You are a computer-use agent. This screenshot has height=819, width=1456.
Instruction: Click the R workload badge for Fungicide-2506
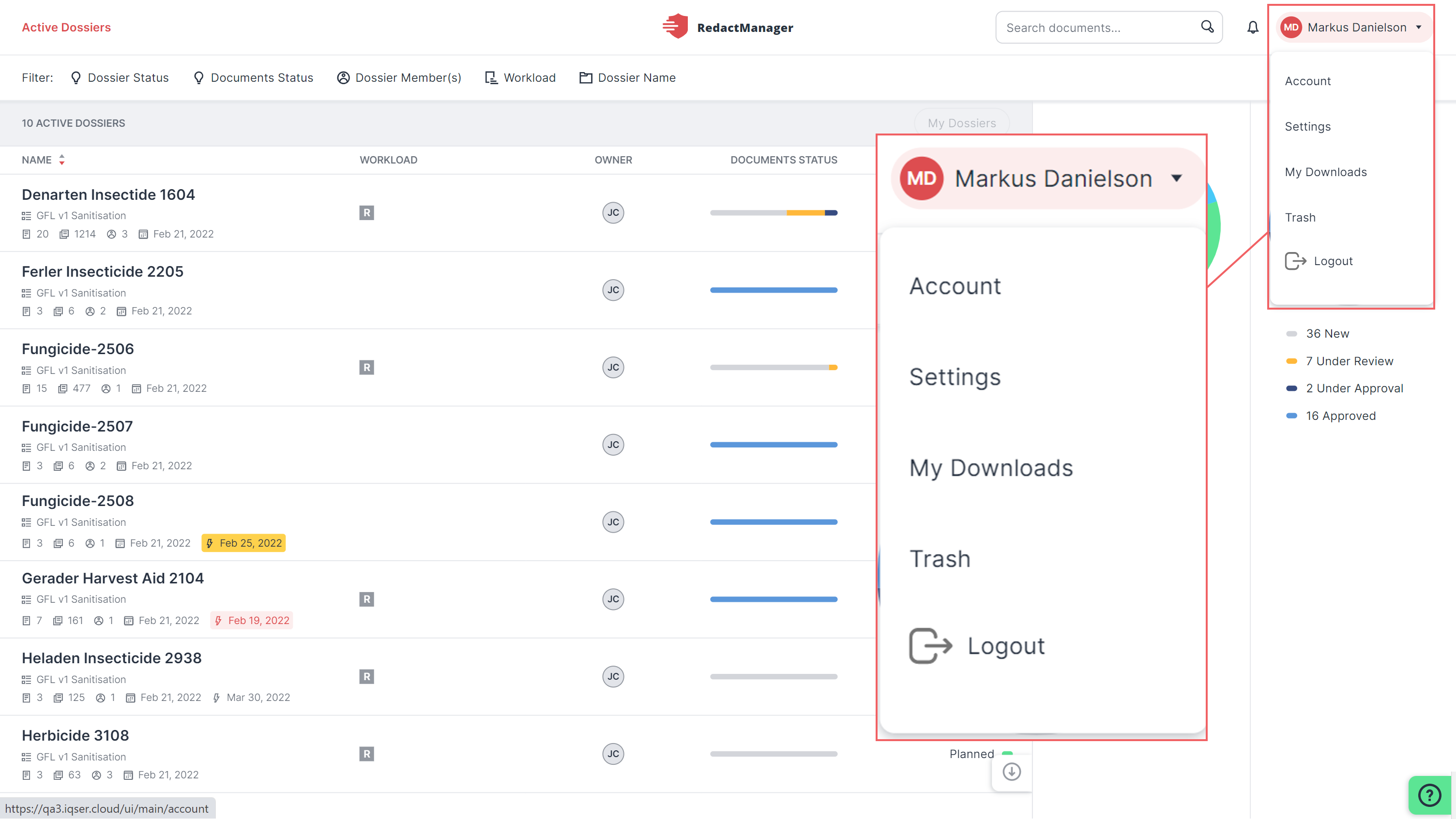367,368
